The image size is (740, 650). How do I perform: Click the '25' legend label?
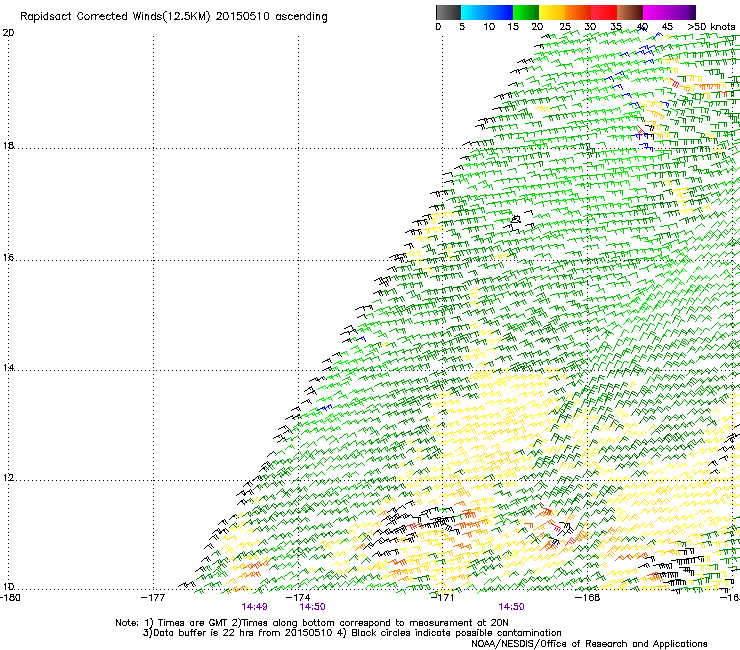point(565,27)
